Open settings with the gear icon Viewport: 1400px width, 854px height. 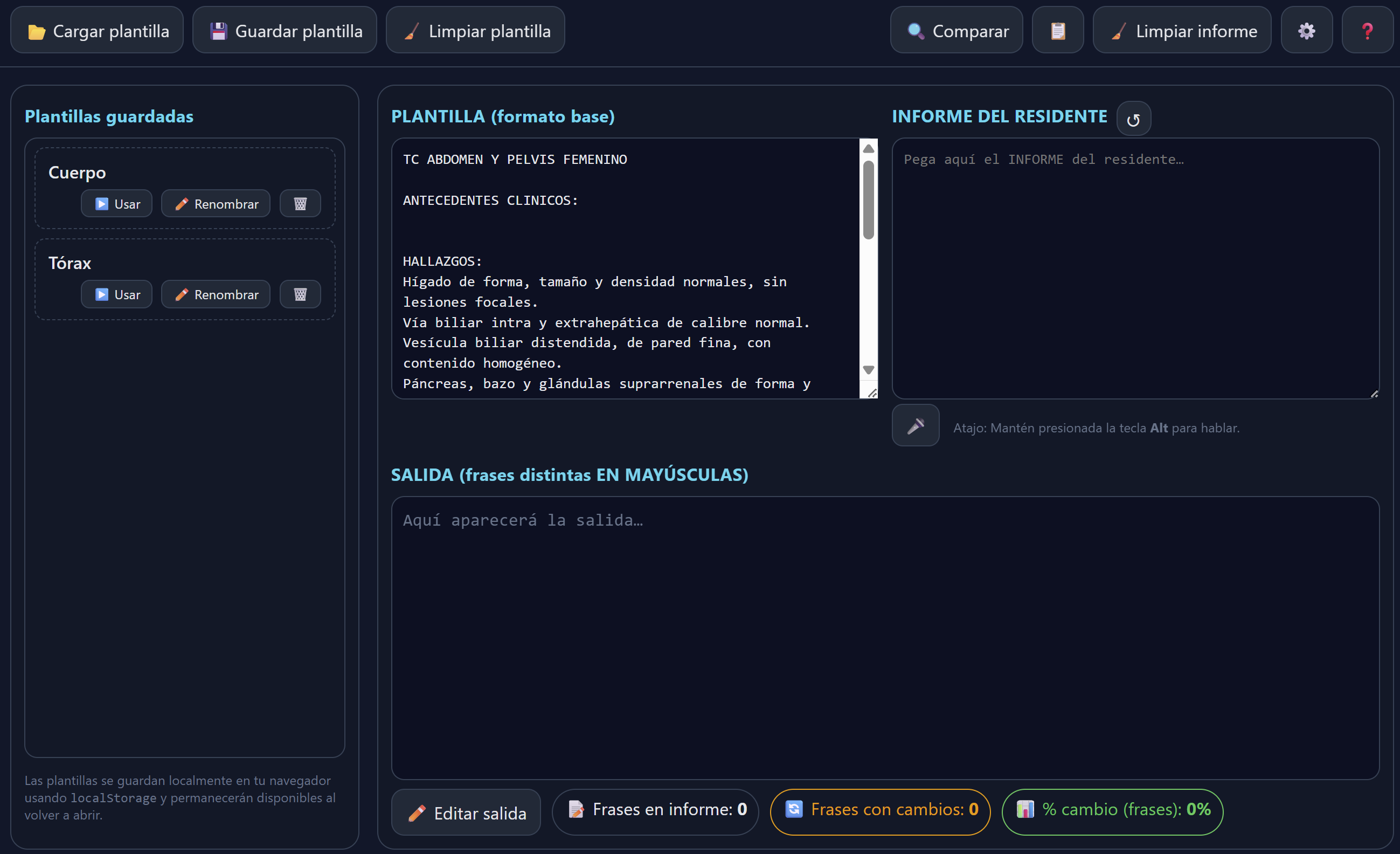pyautogui.click(x=1306, y=31)
